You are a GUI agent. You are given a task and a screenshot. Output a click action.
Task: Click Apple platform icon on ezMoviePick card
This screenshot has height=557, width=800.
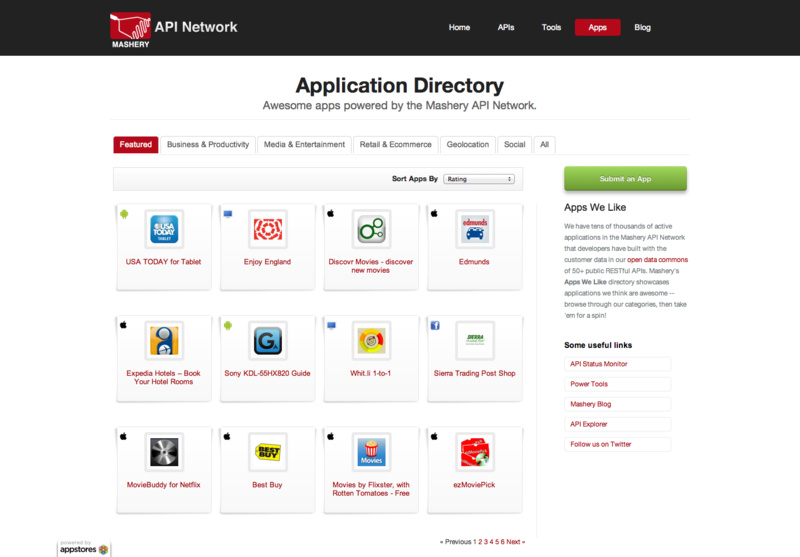tap(434, 436)
